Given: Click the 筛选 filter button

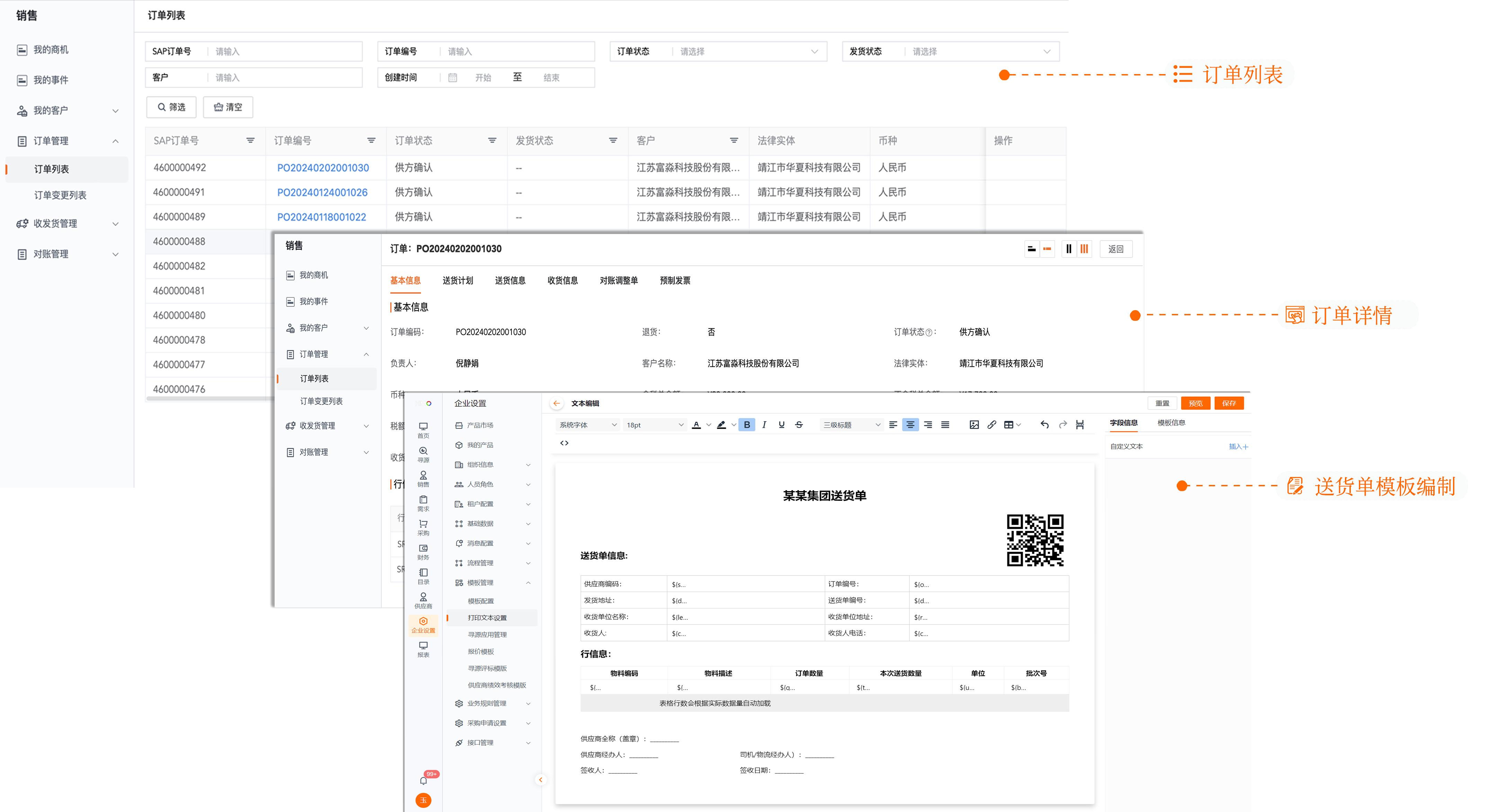Looking at the screenshot, I should pos(171,107).
